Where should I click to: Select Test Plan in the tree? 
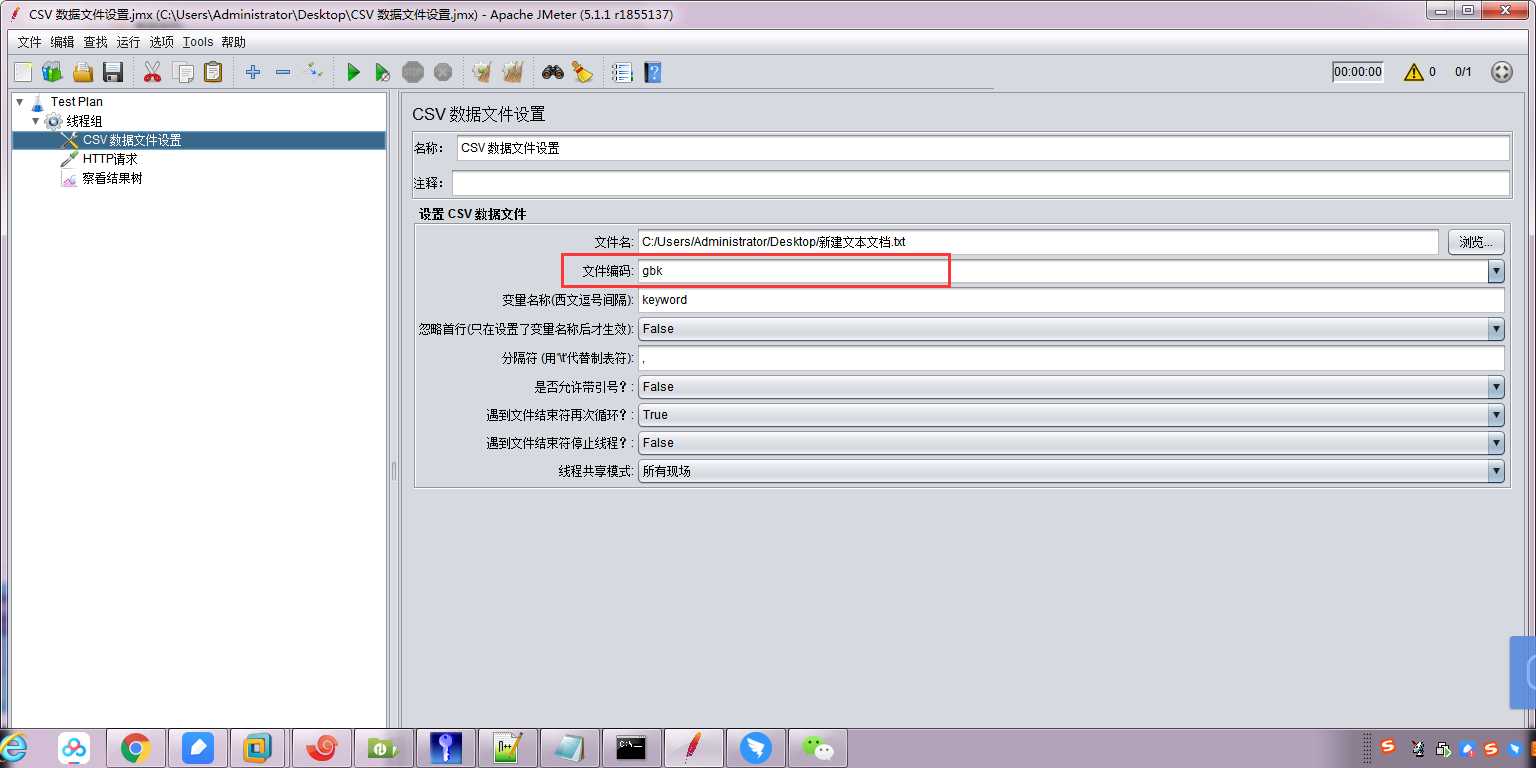77,101
